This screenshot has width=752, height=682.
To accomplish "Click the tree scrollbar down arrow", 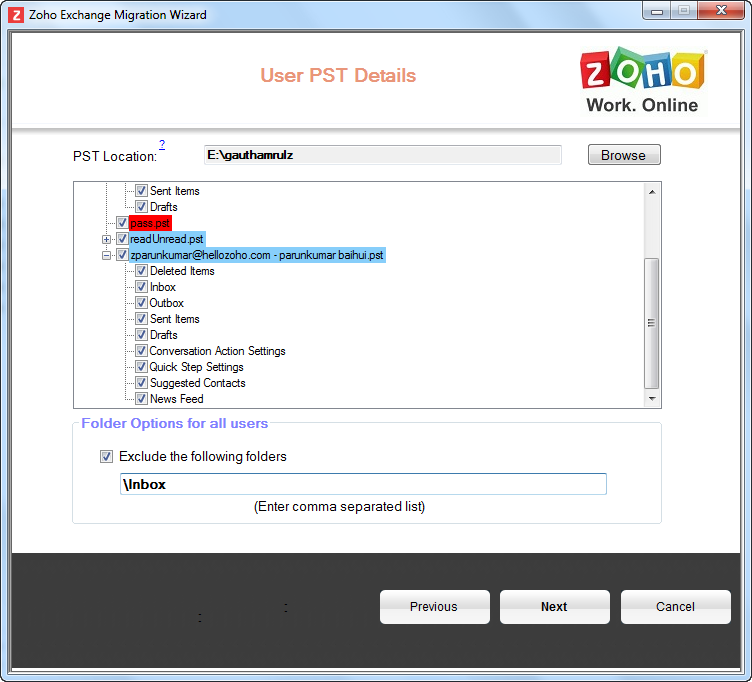I will coord(652,399).
